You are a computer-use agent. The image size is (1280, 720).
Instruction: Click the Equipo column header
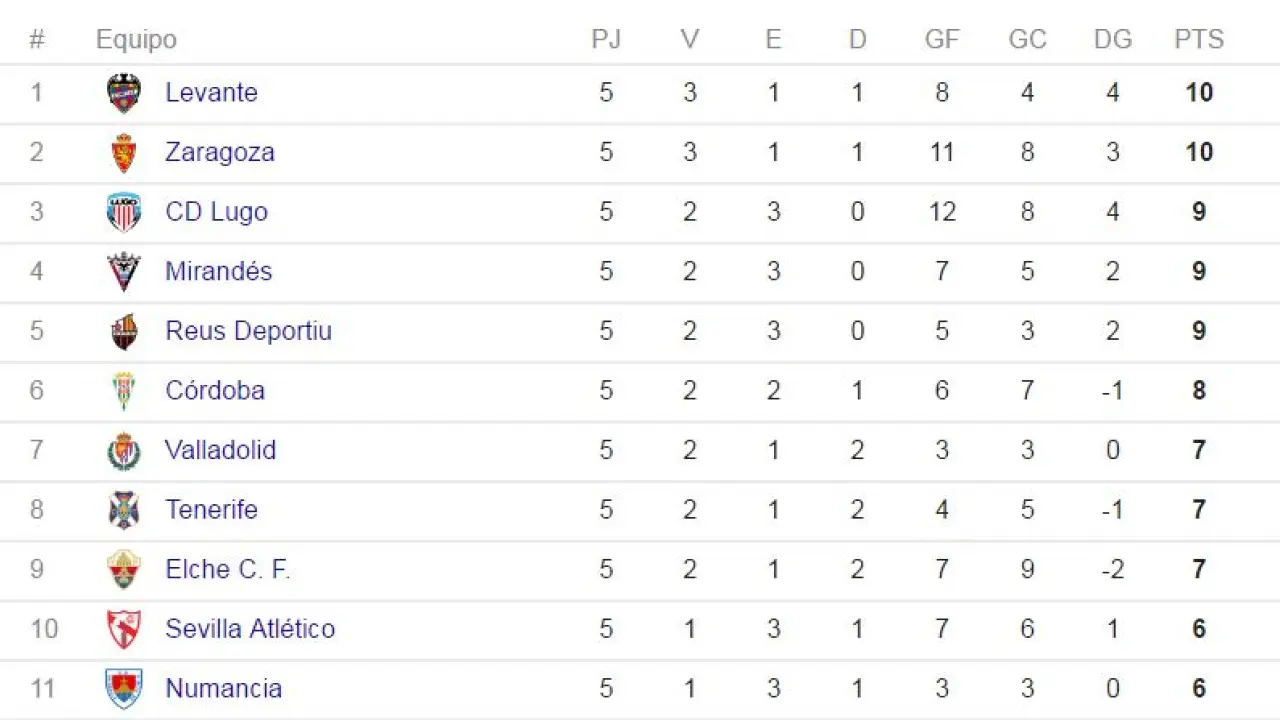pos(136,39)
